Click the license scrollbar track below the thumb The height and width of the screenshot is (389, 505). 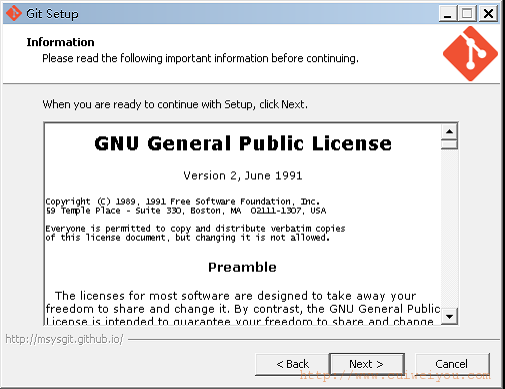pos(449,228)
